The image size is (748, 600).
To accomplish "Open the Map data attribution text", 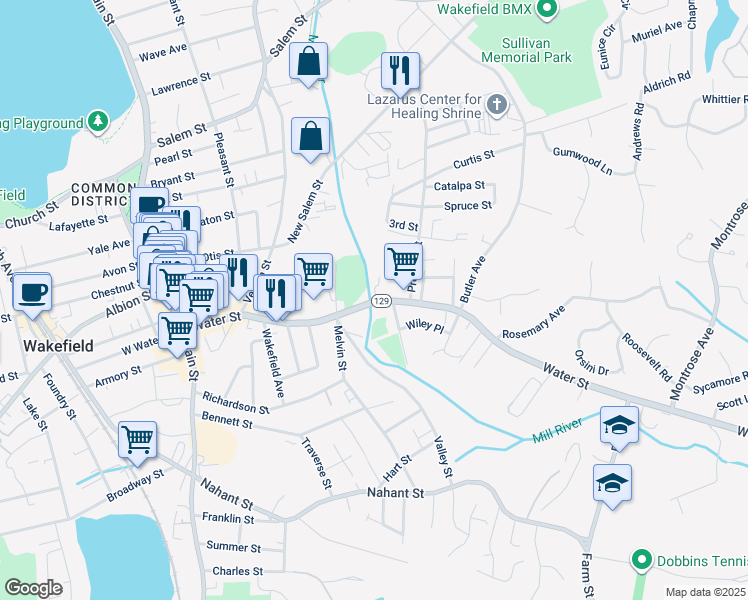I will 705,592.
